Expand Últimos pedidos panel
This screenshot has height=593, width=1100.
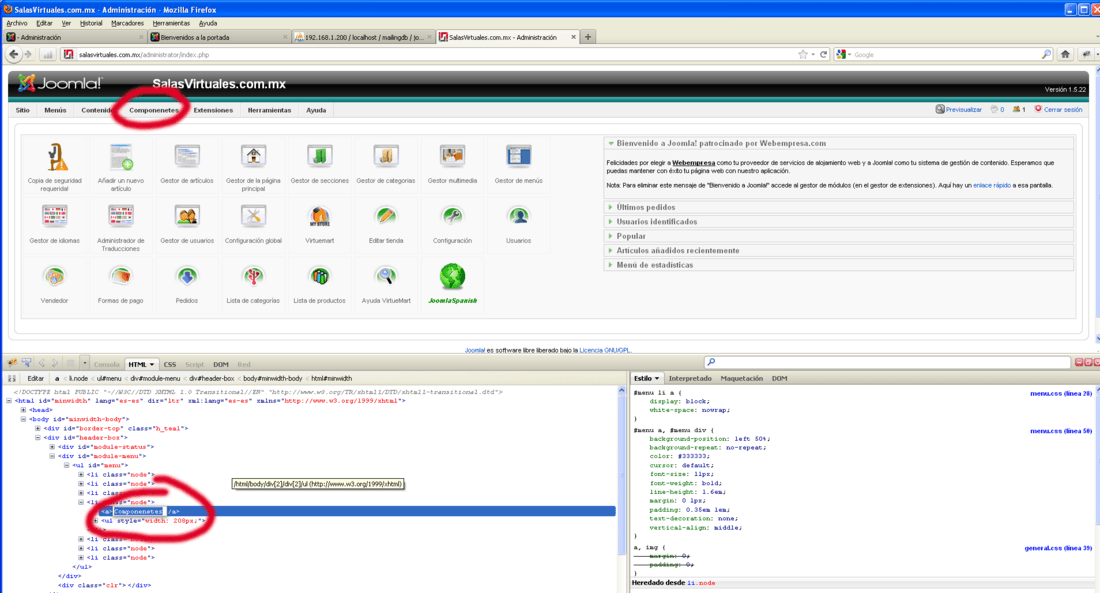(838, 207)
